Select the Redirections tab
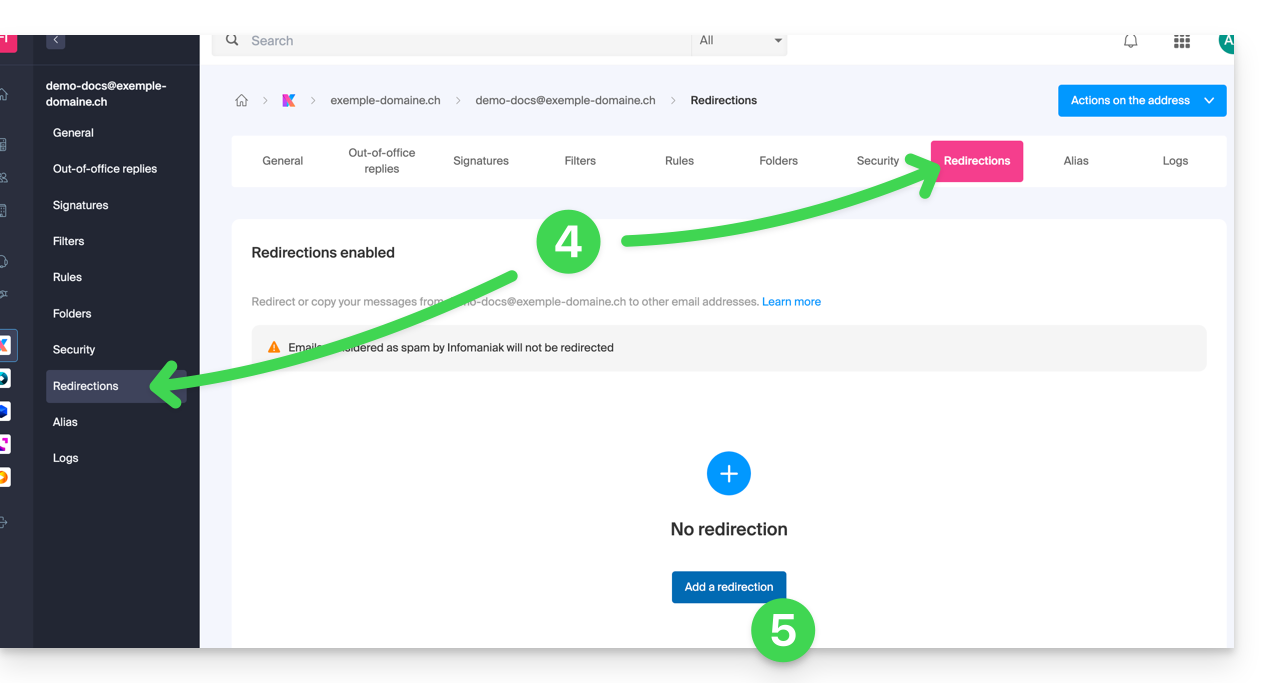This screenshot has width=1269, height=683. pyautogui.click(x=976, y=161)
